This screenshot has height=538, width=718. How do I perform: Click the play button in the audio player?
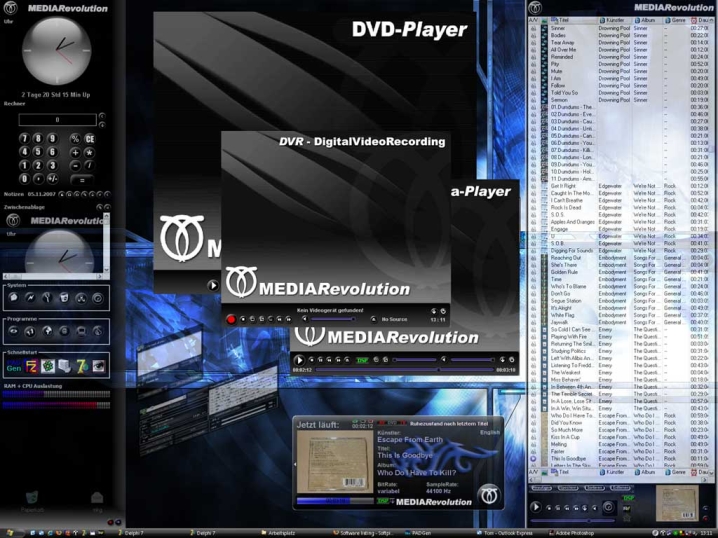click(299, 359)
